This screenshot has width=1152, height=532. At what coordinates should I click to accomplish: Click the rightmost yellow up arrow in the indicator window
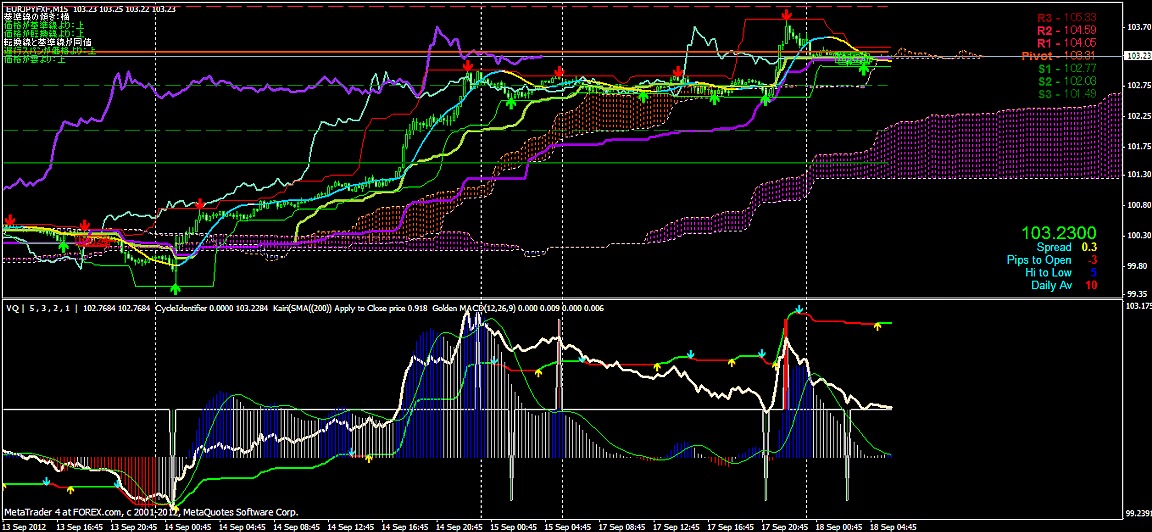(x=877, y=326)
